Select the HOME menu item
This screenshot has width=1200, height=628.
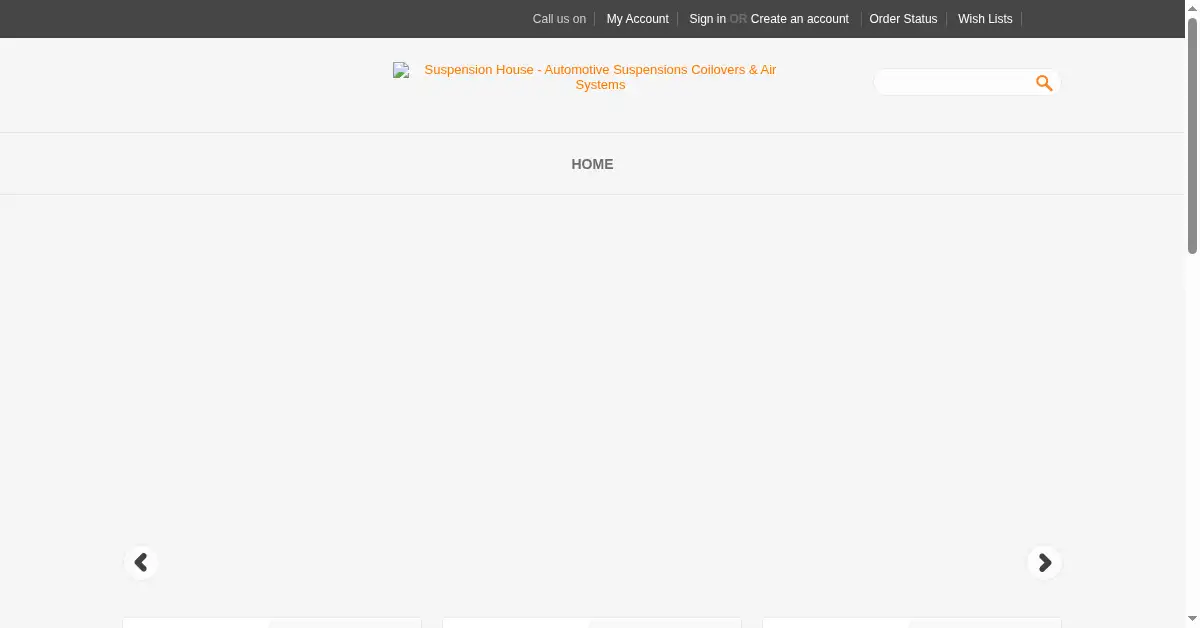pyautogui.click(x=592, y=164)
